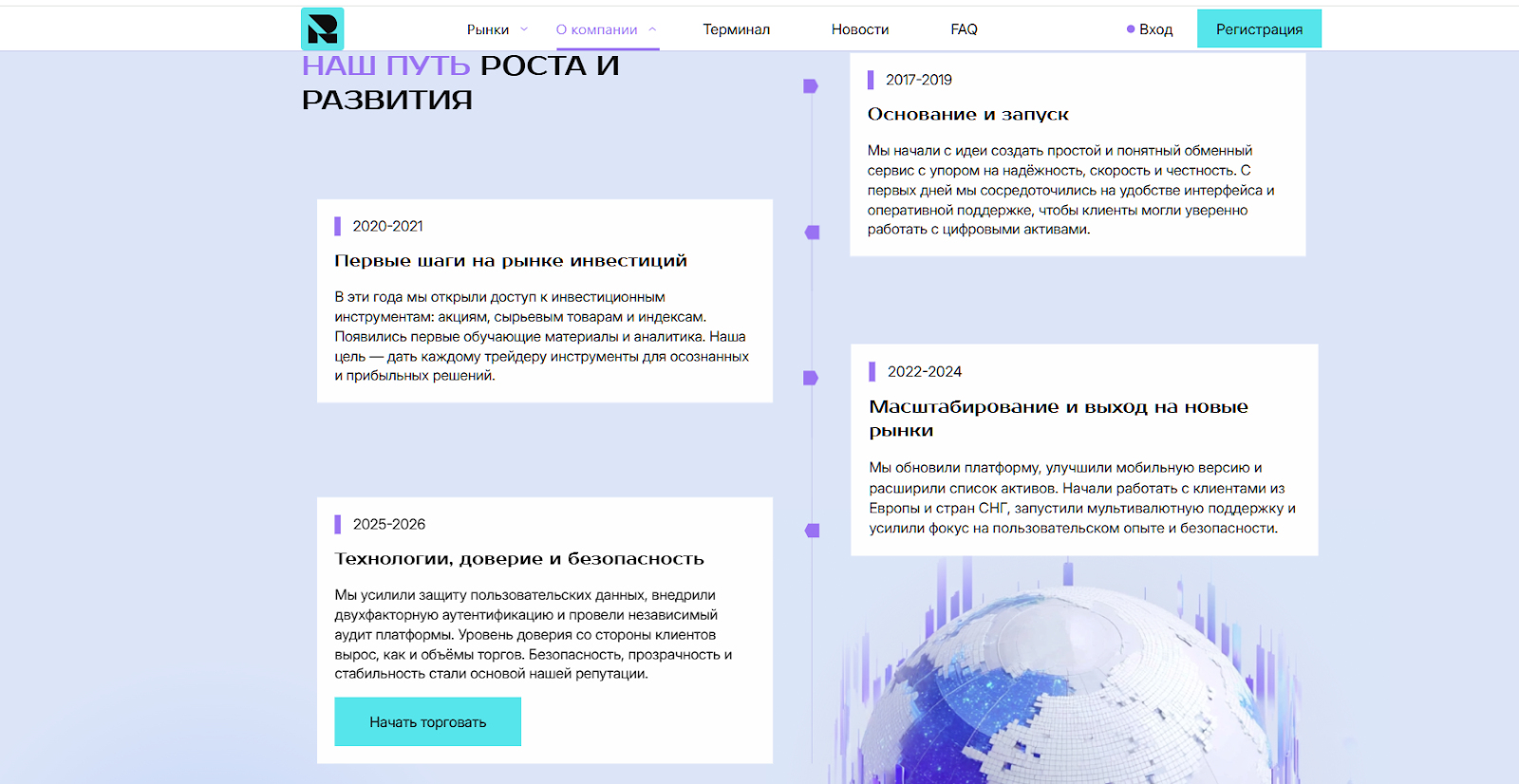Click the 2022-2024 date label

(x=925, y=371)
